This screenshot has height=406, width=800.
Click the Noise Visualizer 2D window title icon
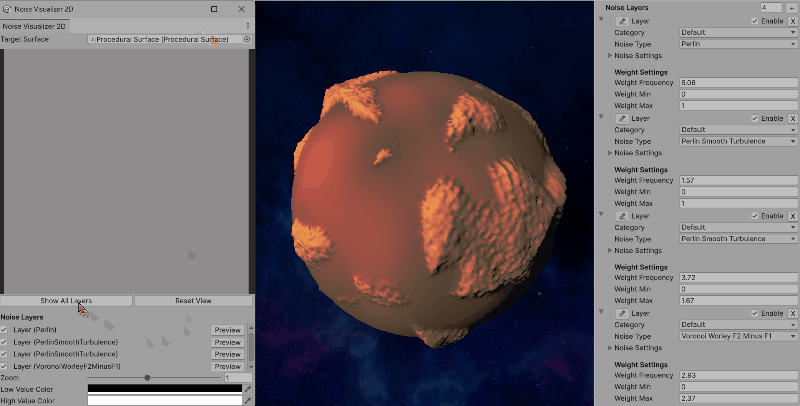pos(7,9)
